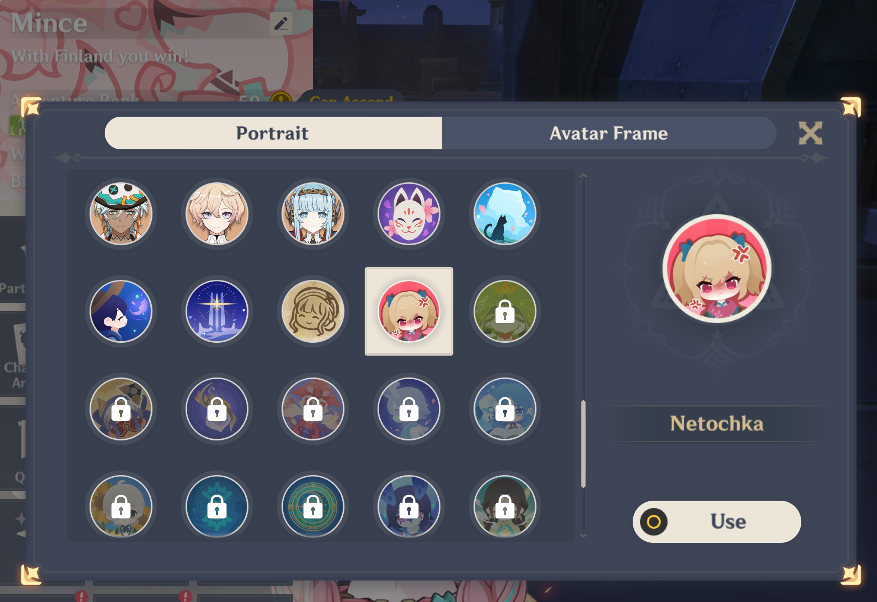Select the white-haired hat character portrait
877x602 pixels.
click(x=121, y=214)
